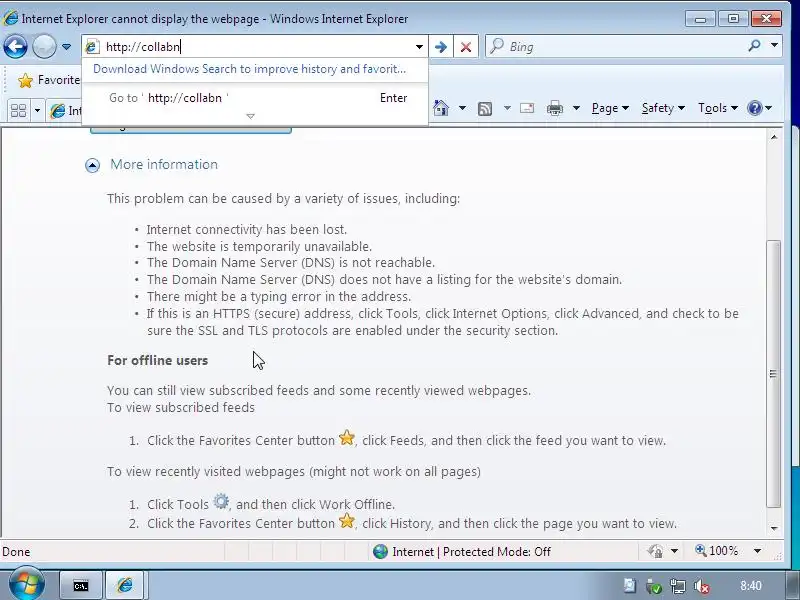Open the Feeds dropdown arrow

[x=507, y=108]
